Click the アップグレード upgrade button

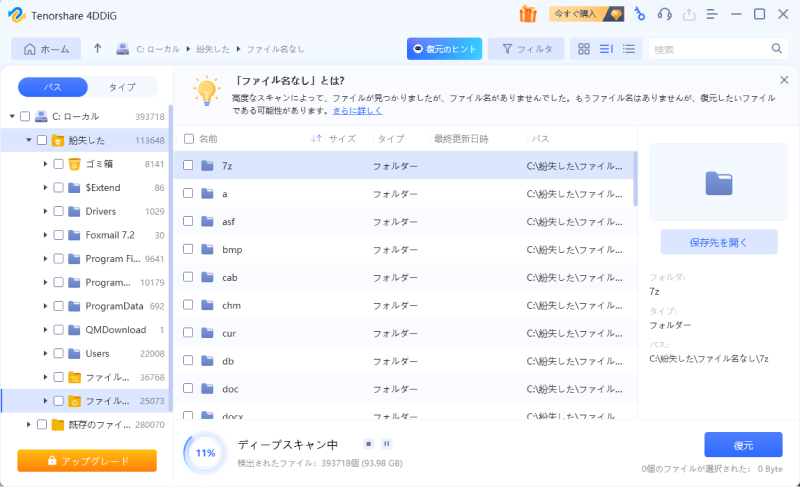pos(87,460)
